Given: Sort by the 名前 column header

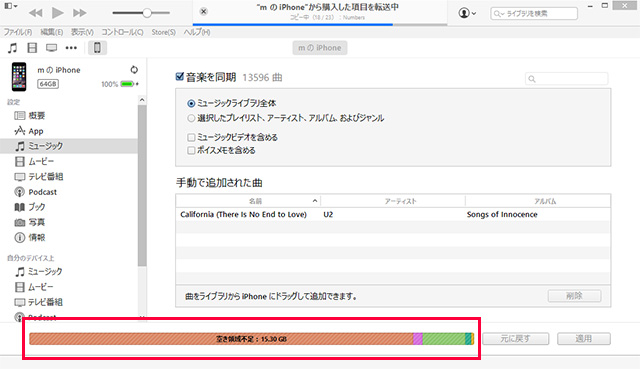Looking at the screenshot, I should (248, 201).
